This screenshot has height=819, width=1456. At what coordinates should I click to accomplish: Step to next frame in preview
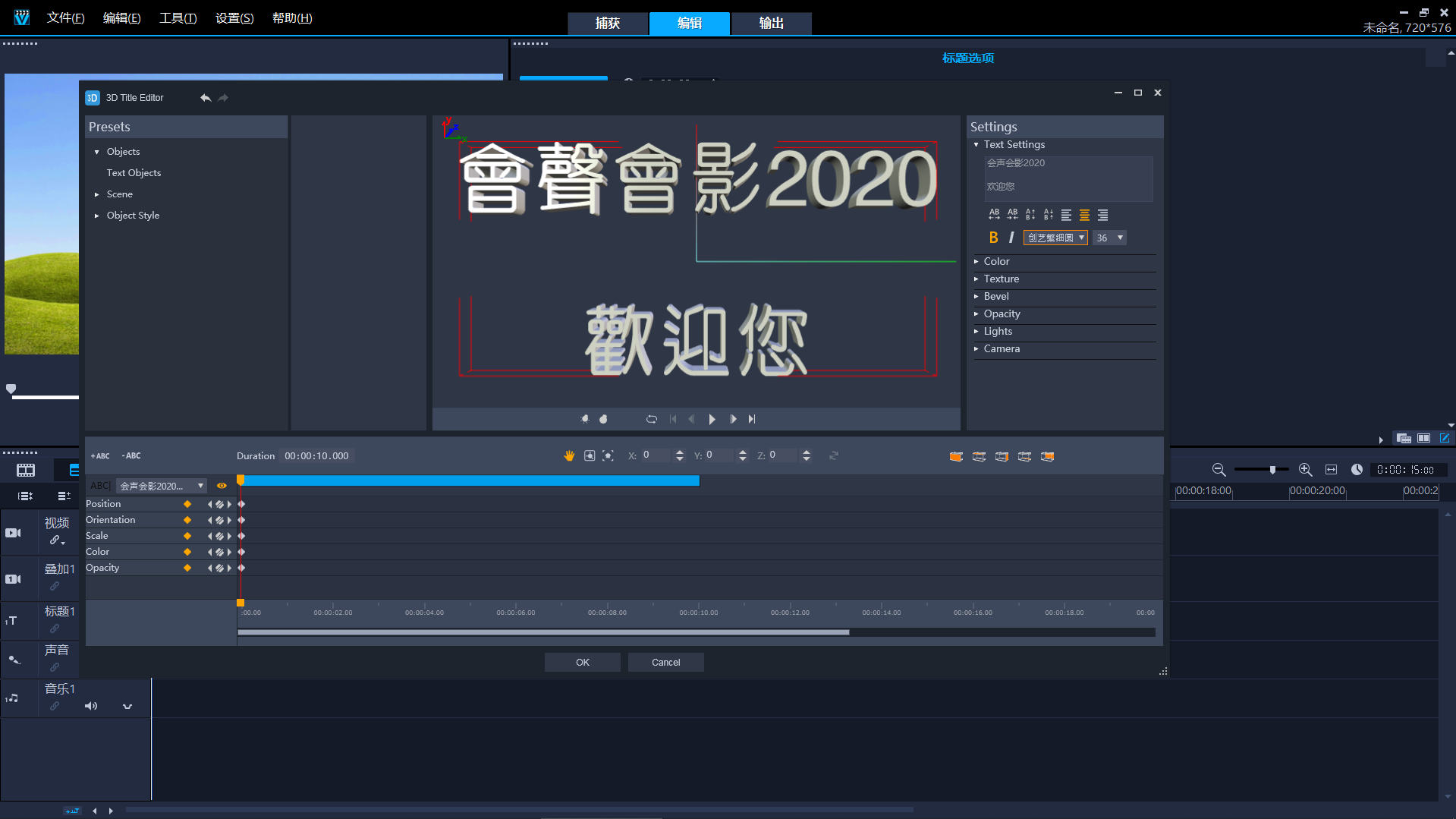tap(733, 419)
